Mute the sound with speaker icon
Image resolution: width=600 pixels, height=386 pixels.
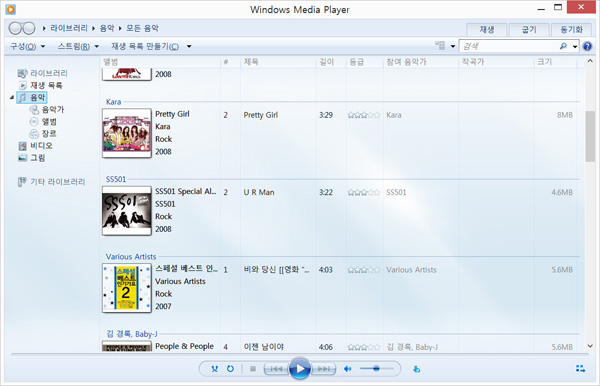click(x=347, y=369)
